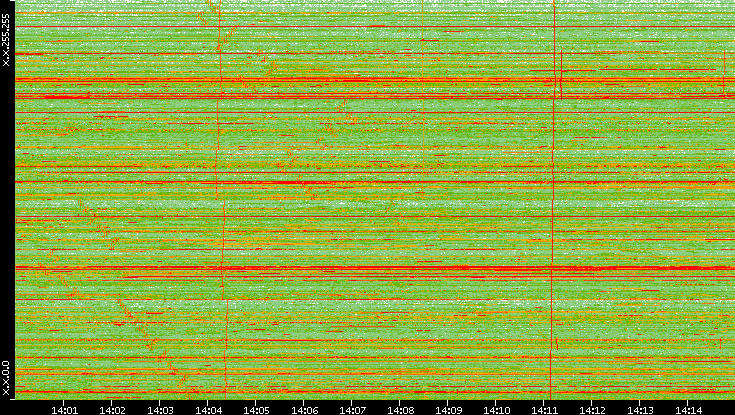Screen dimensions: 735x415
Task: Select the 14:12 time axis label
Action: 592,408
